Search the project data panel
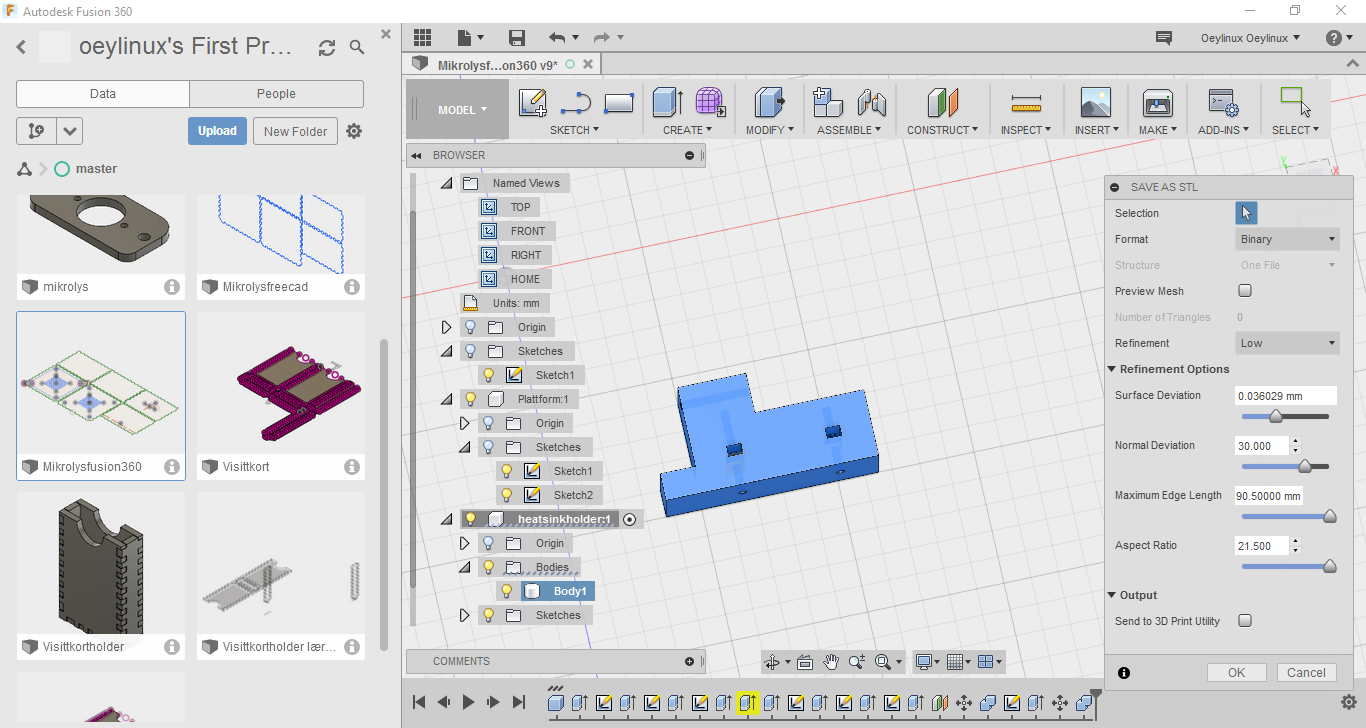 click(x=357, y=47)
